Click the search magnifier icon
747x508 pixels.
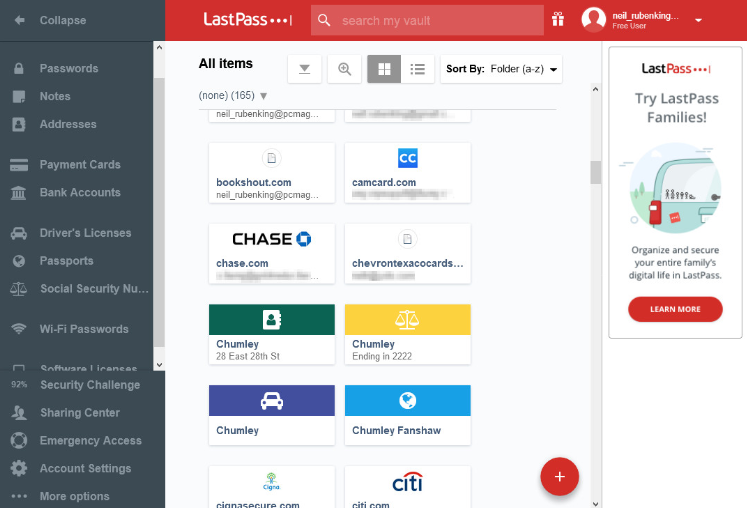click(x=324, y=20)
